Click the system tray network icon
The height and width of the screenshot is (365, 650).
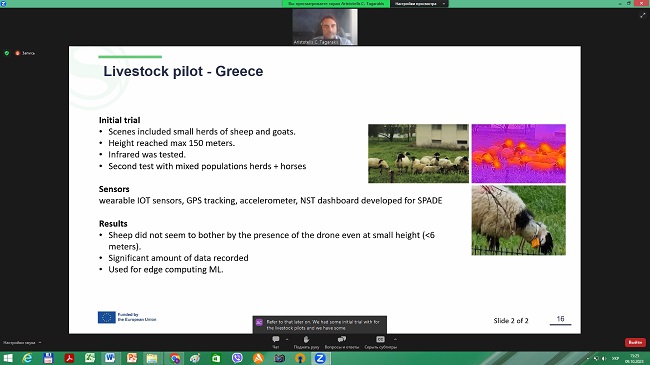pyautogui.click(x=596, y=358)
